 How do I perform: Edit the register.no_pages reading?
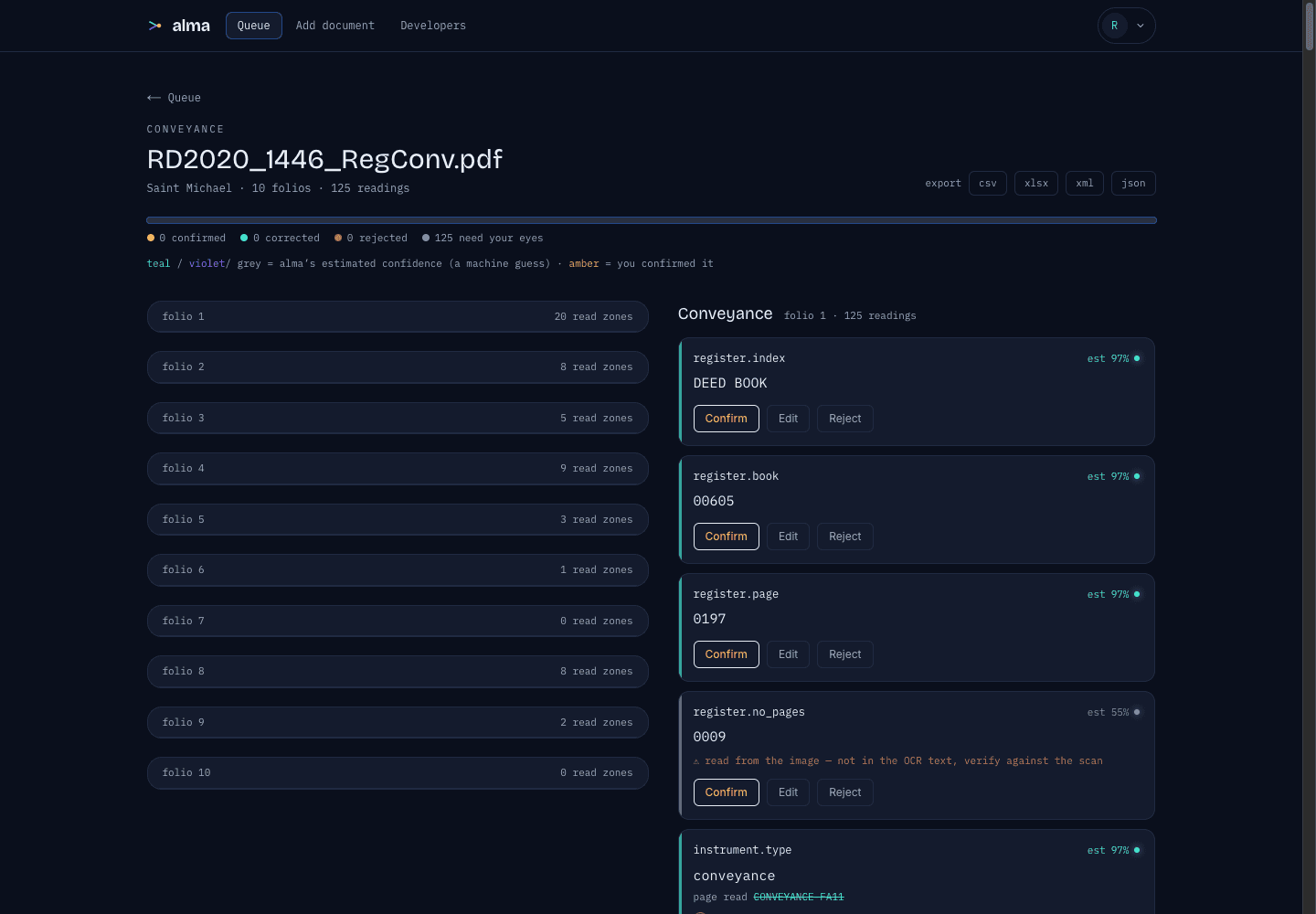click(788, 792)
